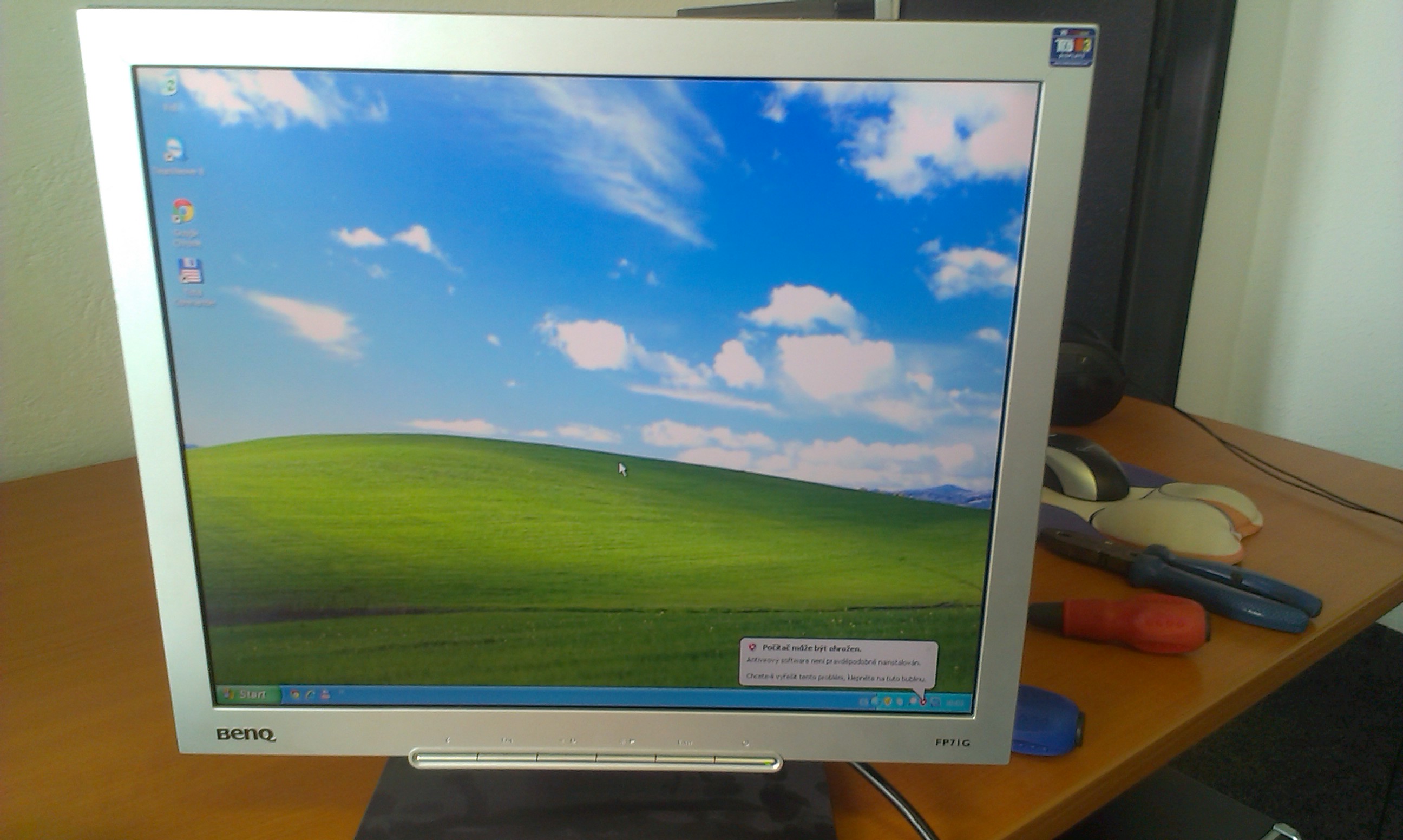Viewport: 1403px width, 840px height.
Task: Launch the Total Commander desktop shortcut
Action: click(x=190, y=272)
